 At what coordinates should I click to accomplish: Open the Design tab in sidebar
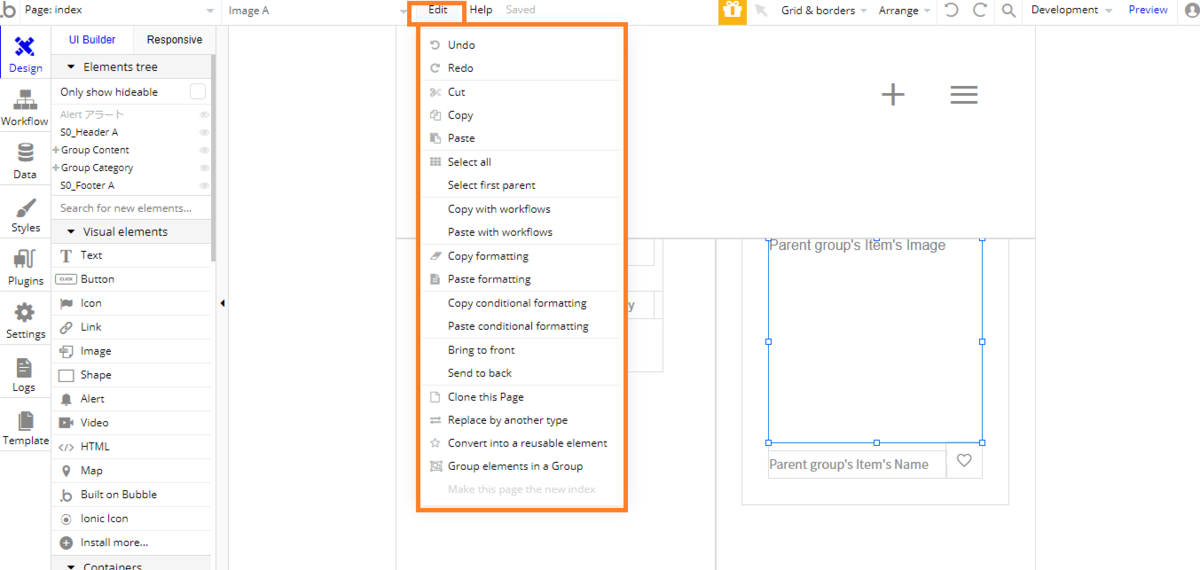click(25, 54)
